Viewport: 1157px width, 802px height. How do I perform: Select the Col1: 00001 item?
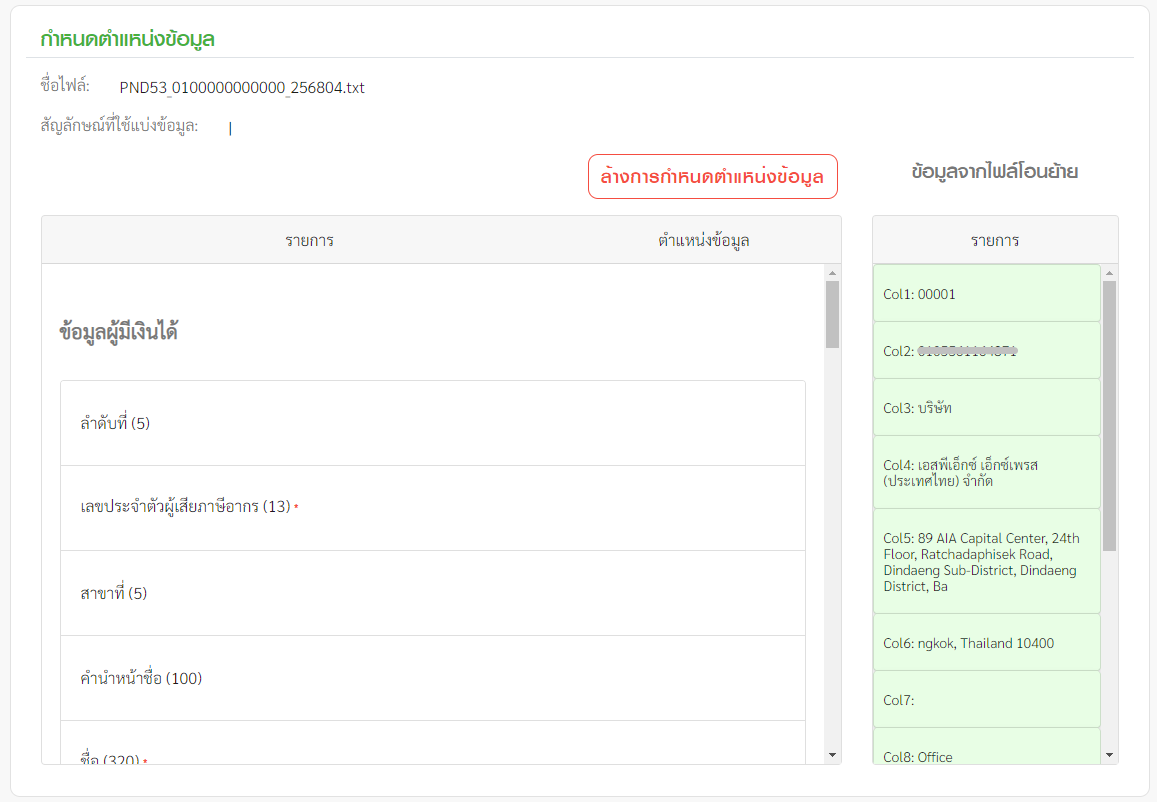pyautogui.click(x=986, y=294)
